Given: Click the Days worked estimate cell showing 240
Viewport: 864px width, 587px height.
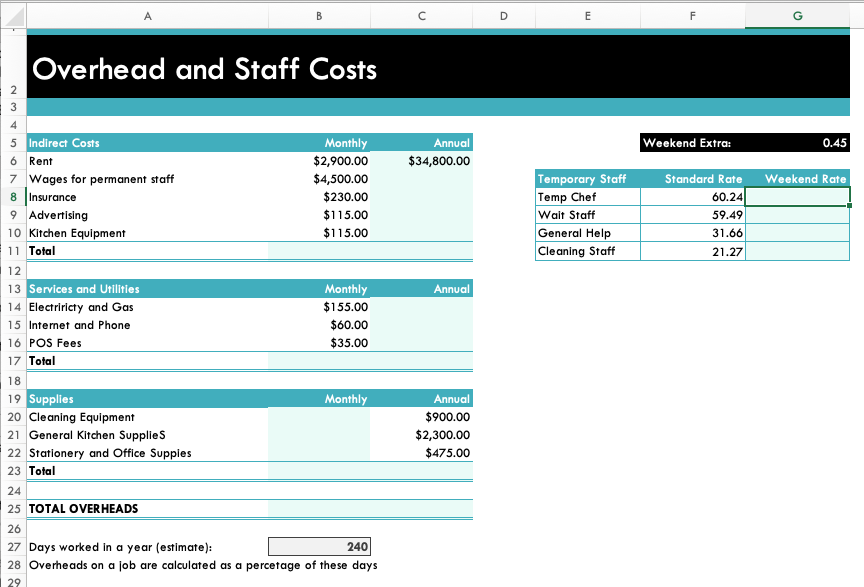Looking at the screenshot, I should [319, 546].
